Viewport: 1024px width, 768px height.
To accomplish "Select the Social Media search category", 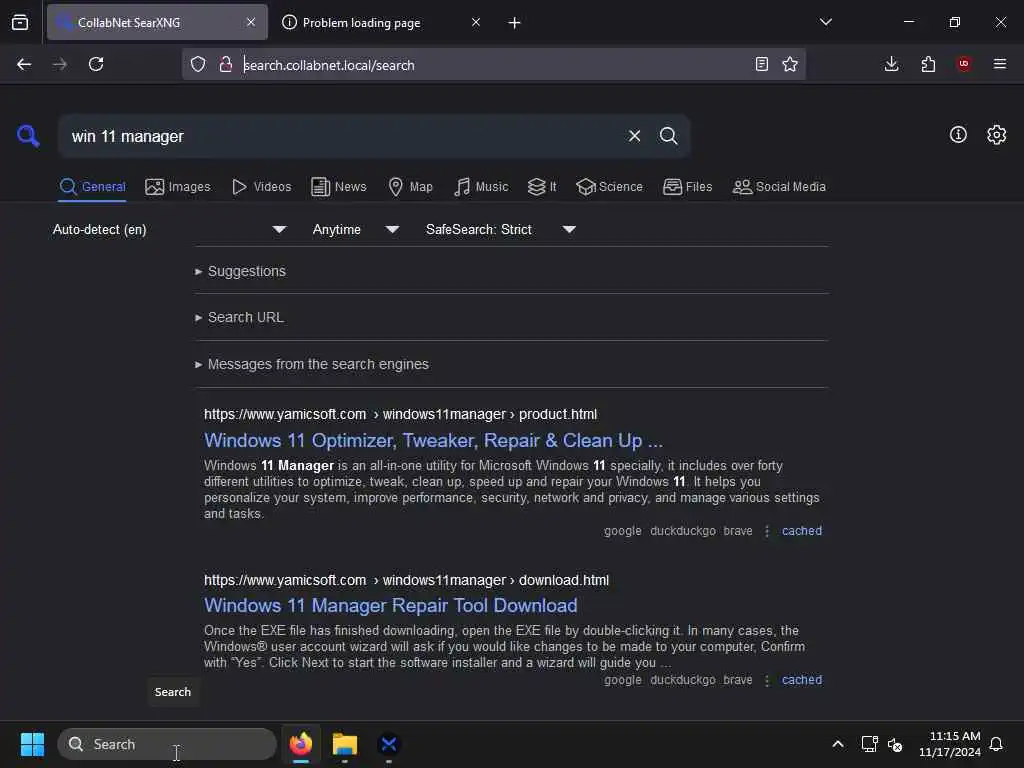I will tap(779, 187).
